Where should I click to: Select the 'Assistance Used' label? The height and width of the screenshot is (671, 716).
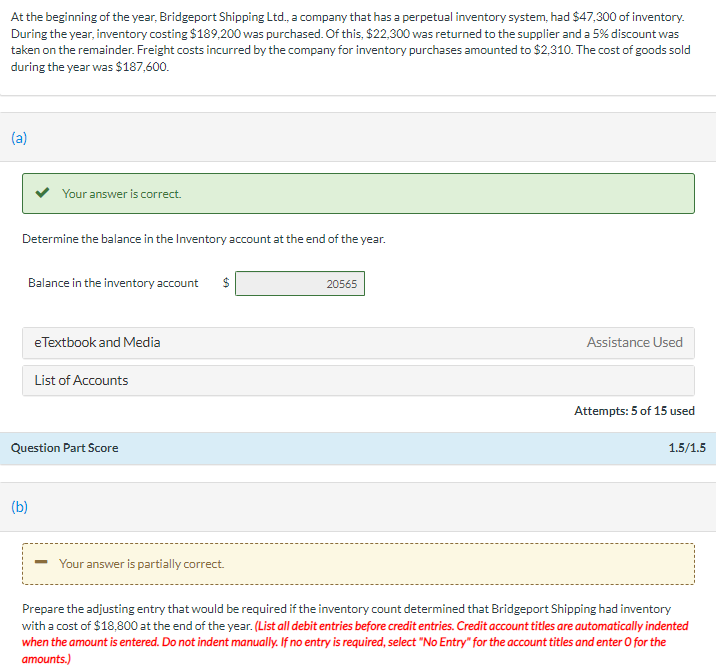(635, 343)
